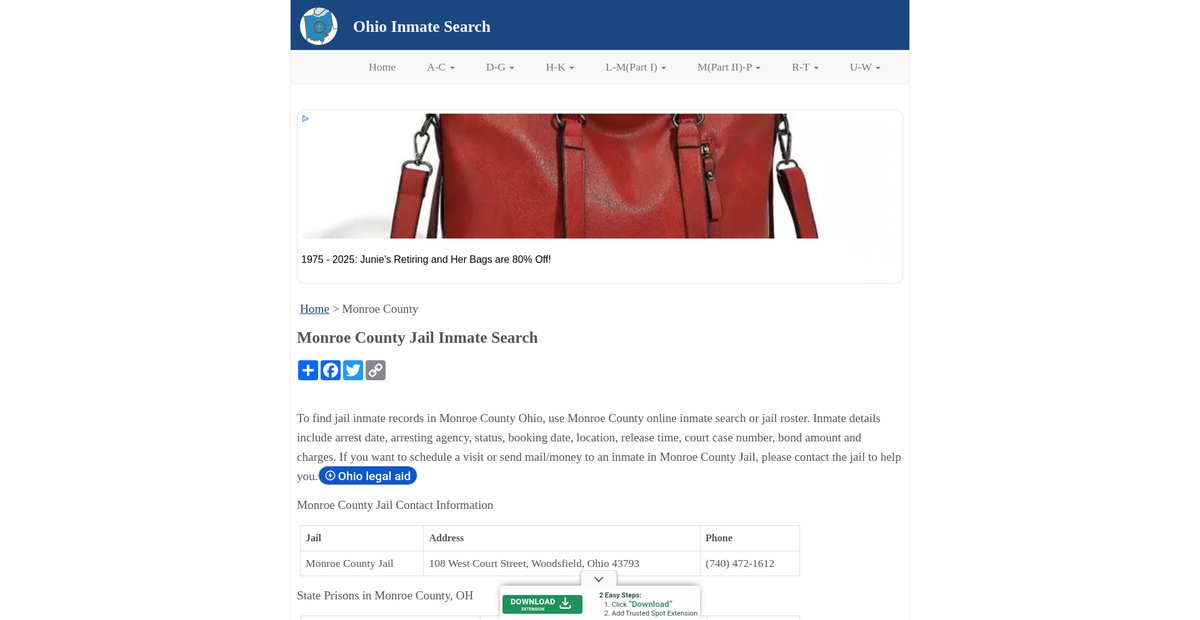This screenshot has height=620, width=1200.
Task: Follow the Home breadcrumb link
Action: tap(314, 309)
